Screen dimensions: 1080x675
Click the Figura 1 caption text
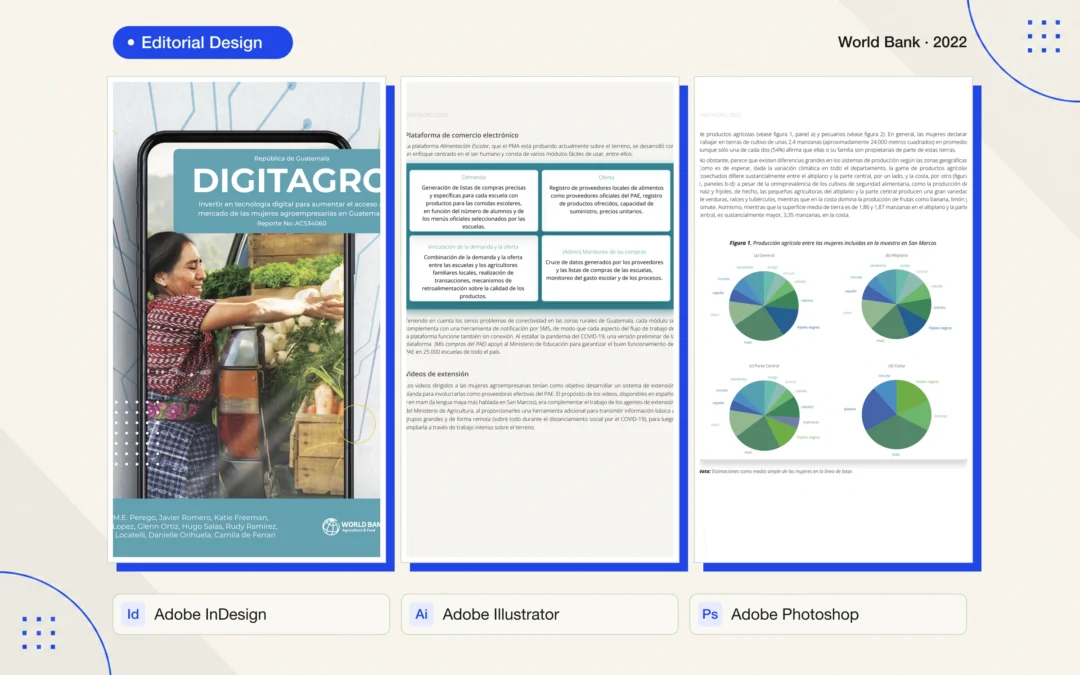(833, 243)
